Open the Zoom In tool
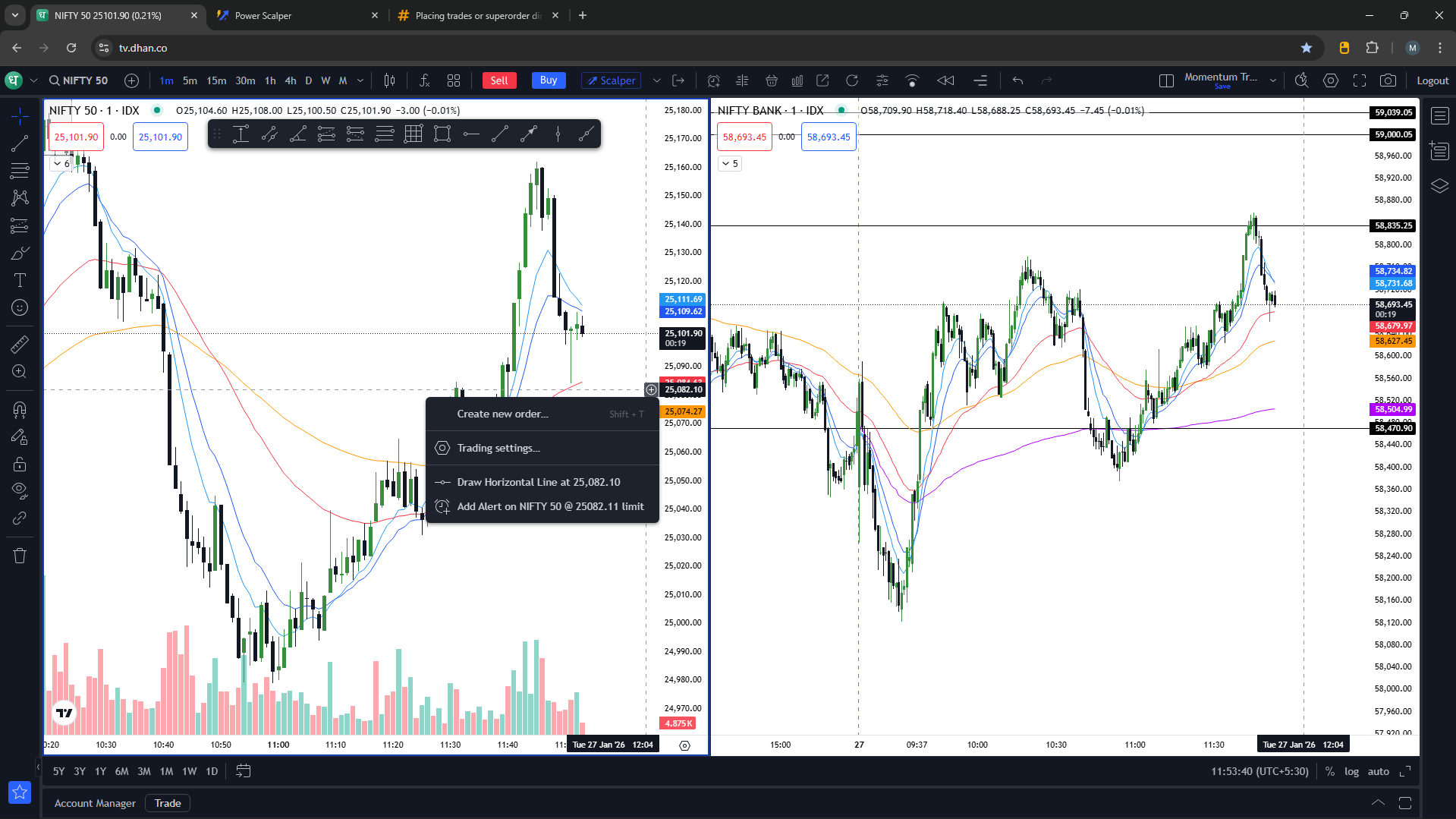The width and height of the screenshot is (1456, 819). click(20, 371)
